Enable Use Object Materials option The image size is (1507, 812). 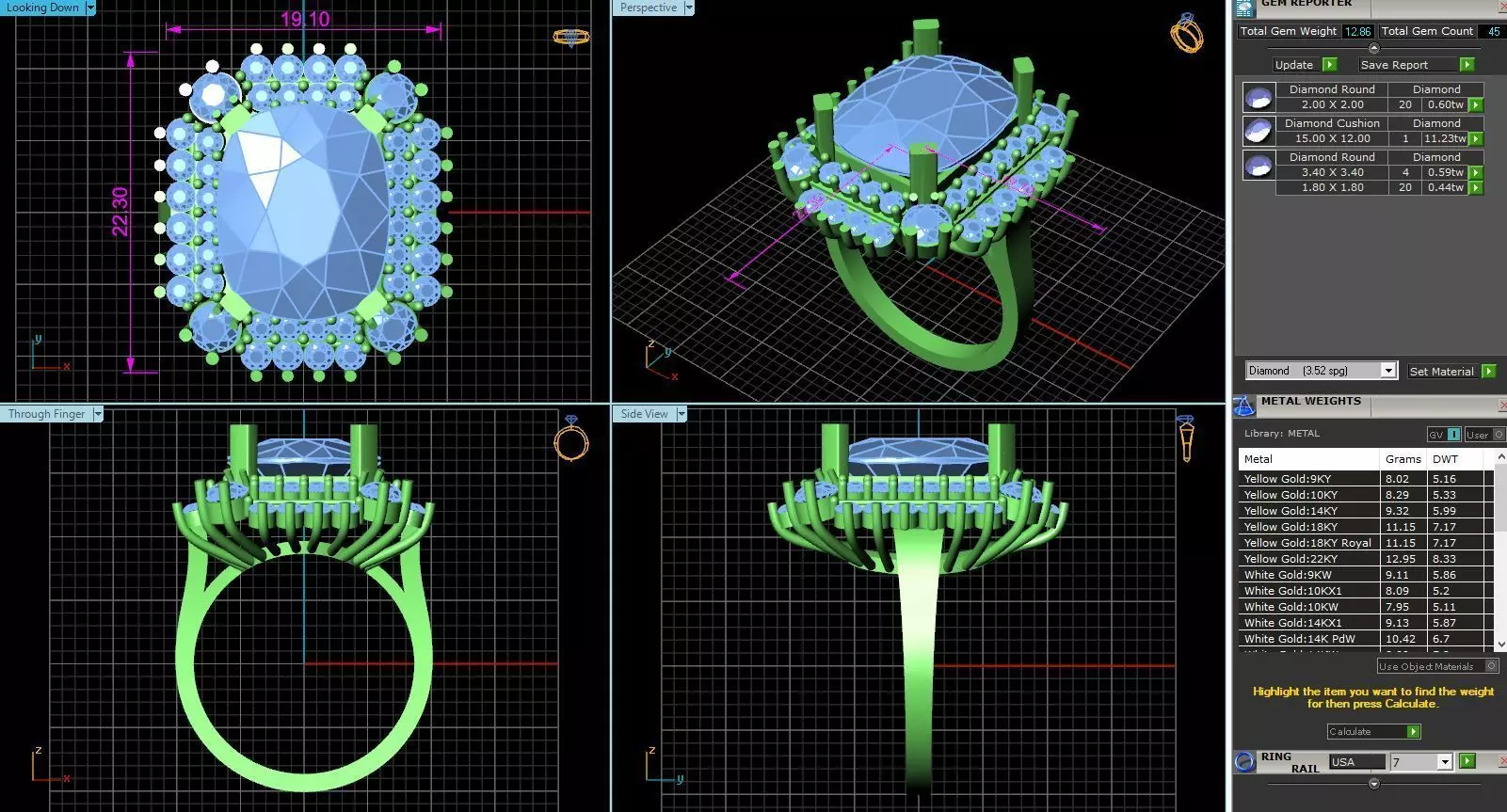click(x=1492, y=666)
